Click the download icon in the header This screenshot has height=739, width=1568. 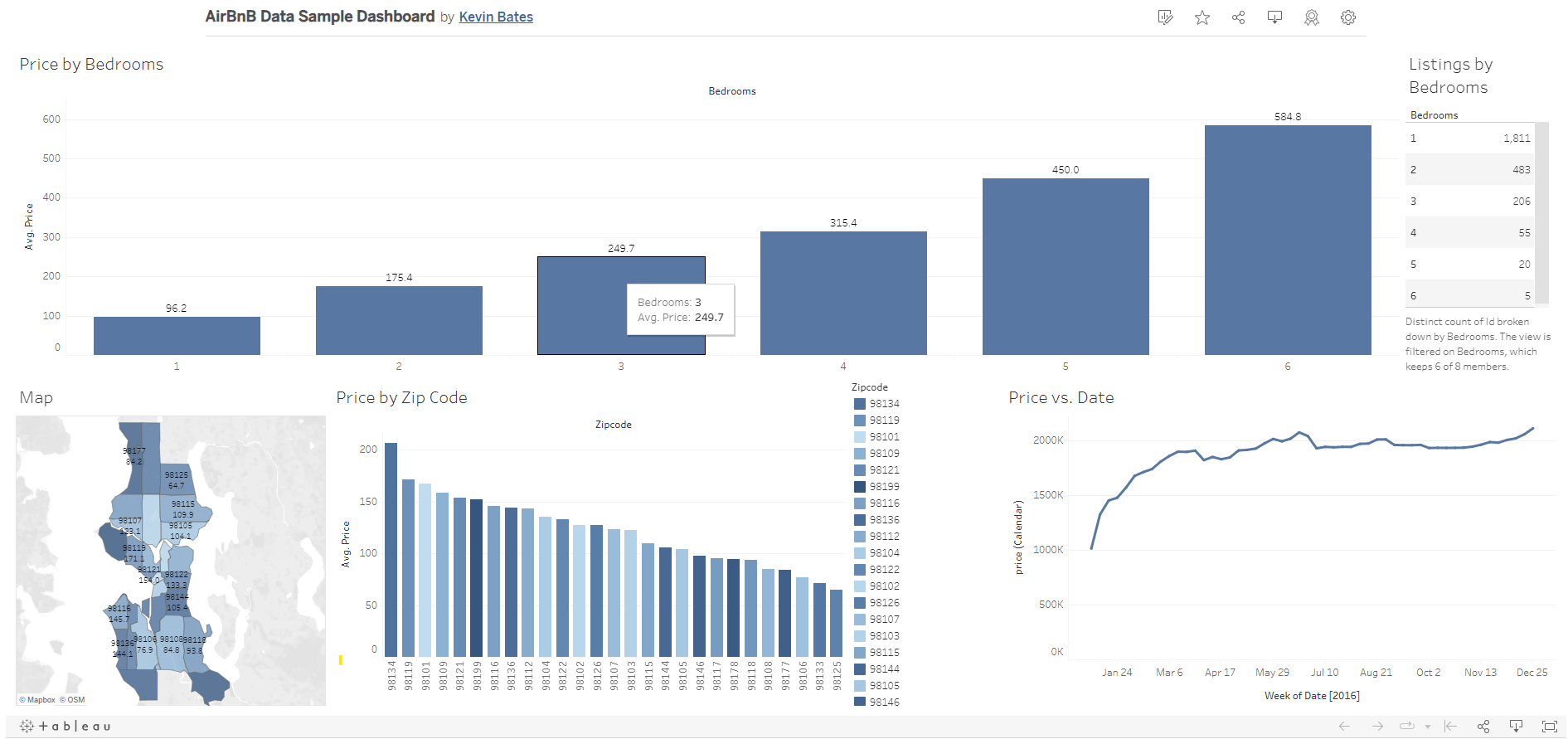pyautogui.click(x=1274, y=17)
